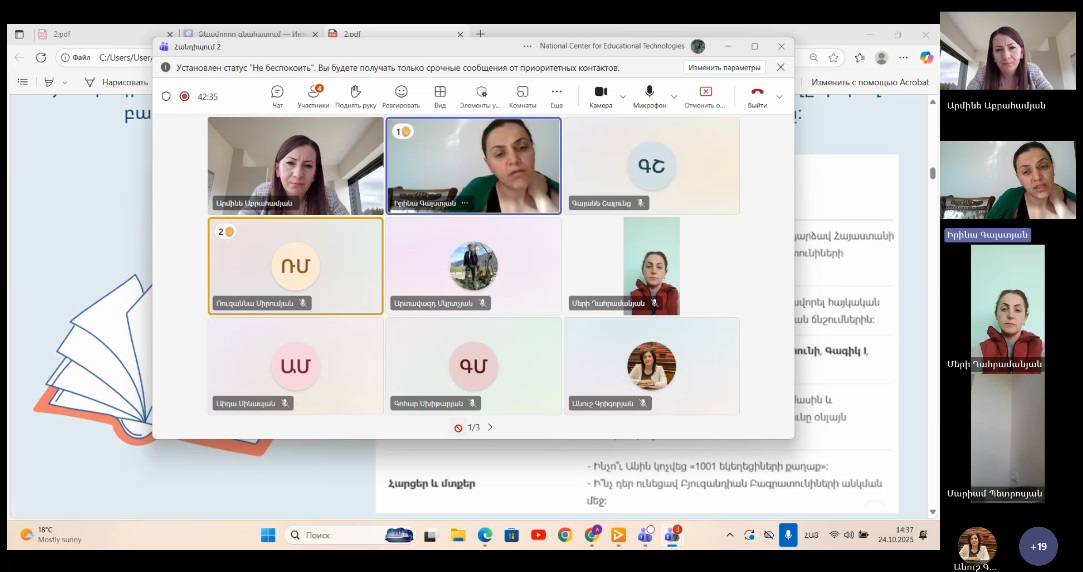The width and height of the screenshot is (1083, 572).
Task: Toggle the Камера camera on or off
Action: click(x=600, y=96)
